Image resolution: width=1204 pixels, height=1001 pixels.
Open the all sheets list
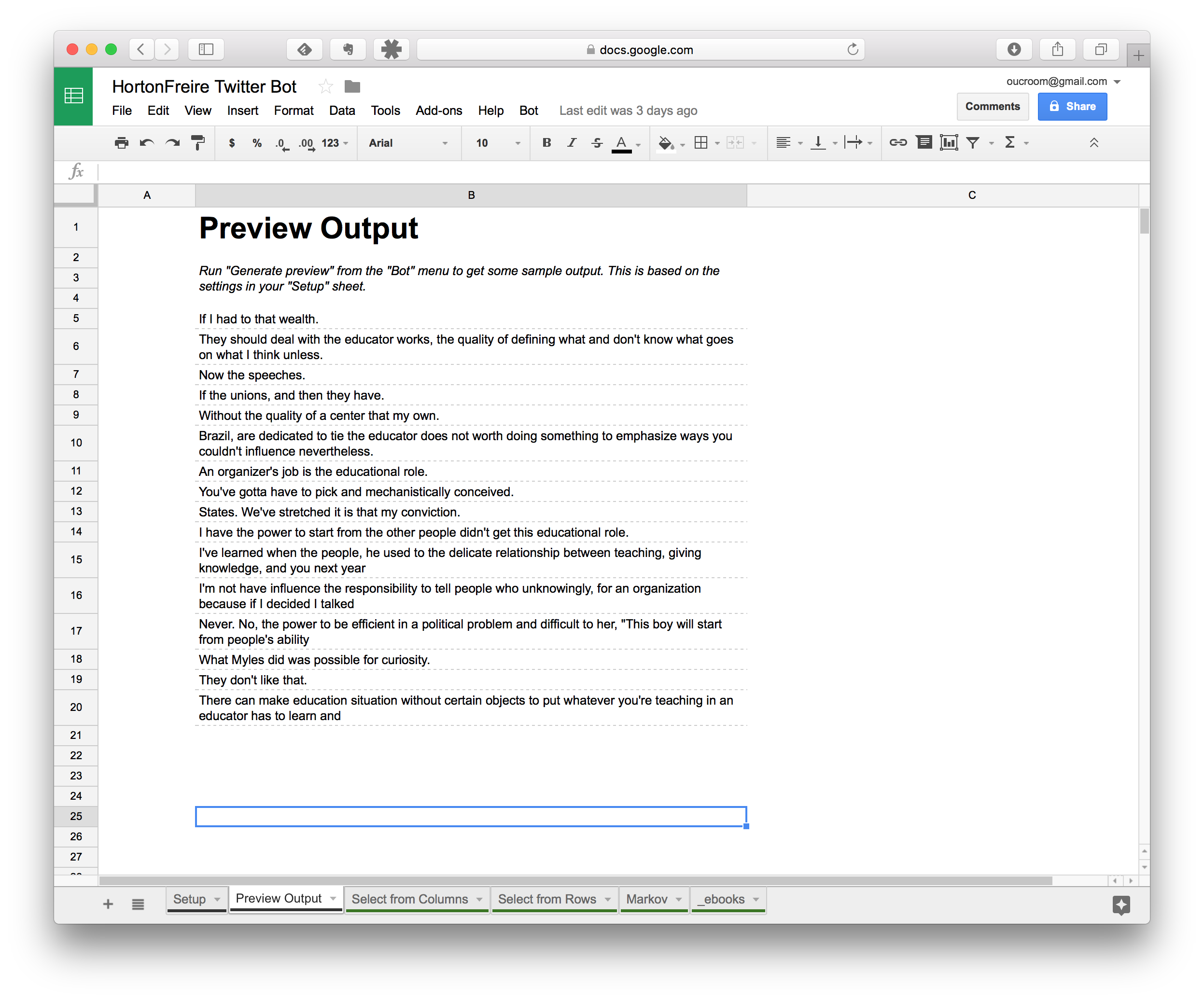[x=138, y=904]
